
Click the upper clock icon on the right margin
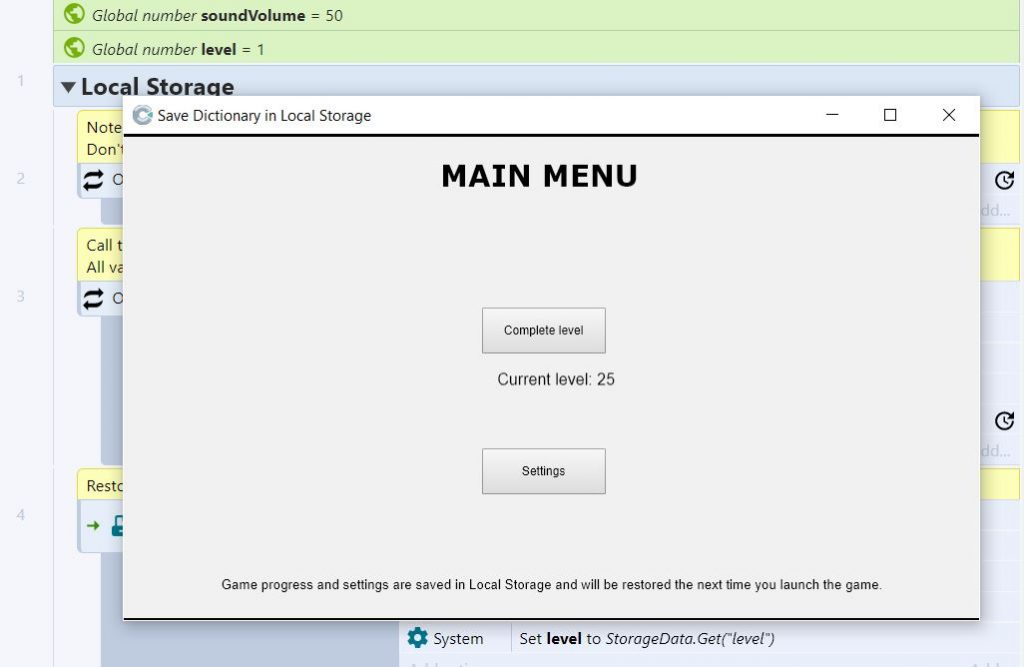pyautogui.click(x=1006, y=180)
